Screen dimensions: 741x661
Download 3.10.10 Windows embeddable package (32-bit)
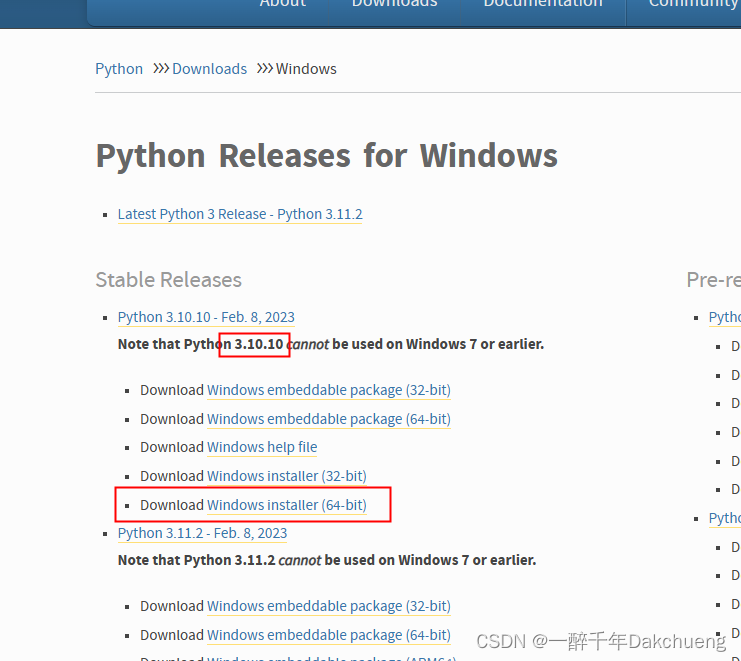(328, 390)
